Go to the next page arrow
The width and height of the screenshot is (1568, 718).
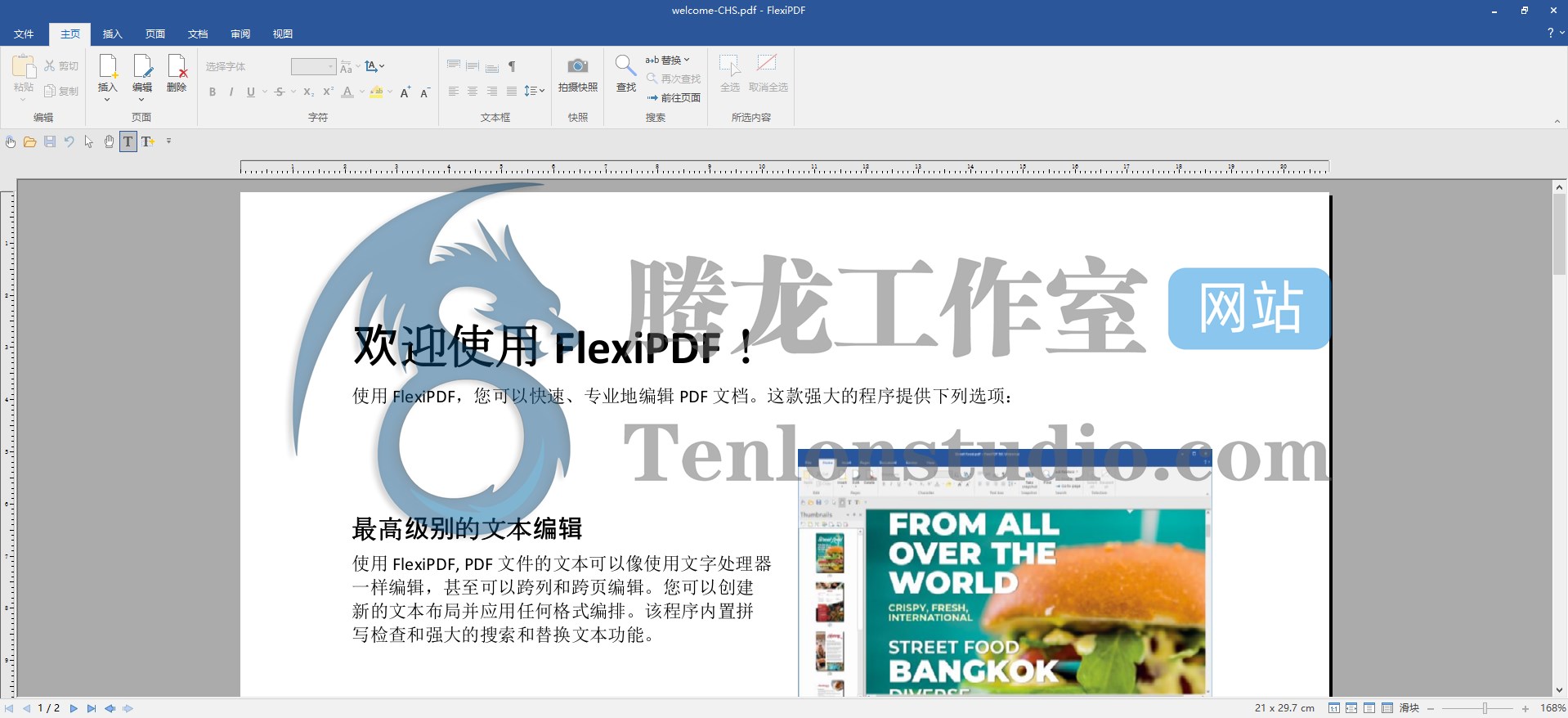point(74,708)
